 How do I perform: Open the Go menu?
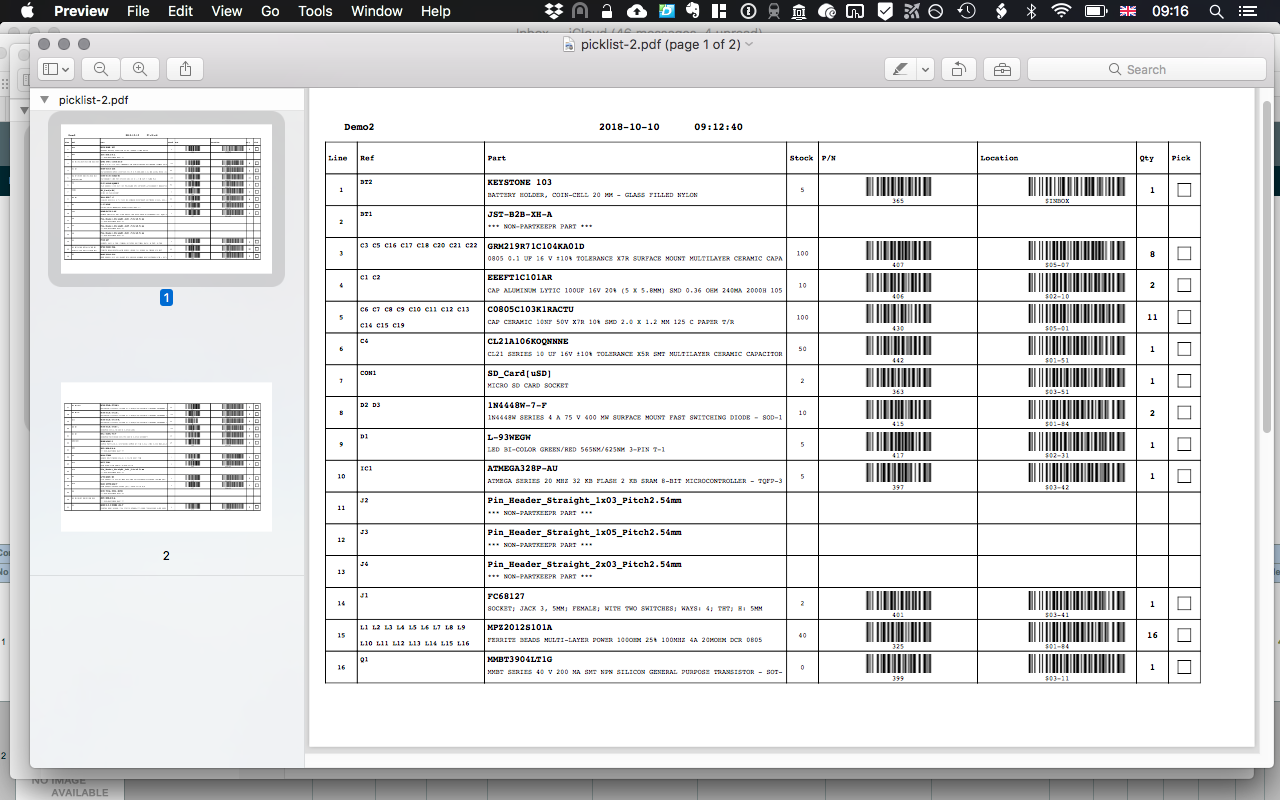tap(270, 11)
